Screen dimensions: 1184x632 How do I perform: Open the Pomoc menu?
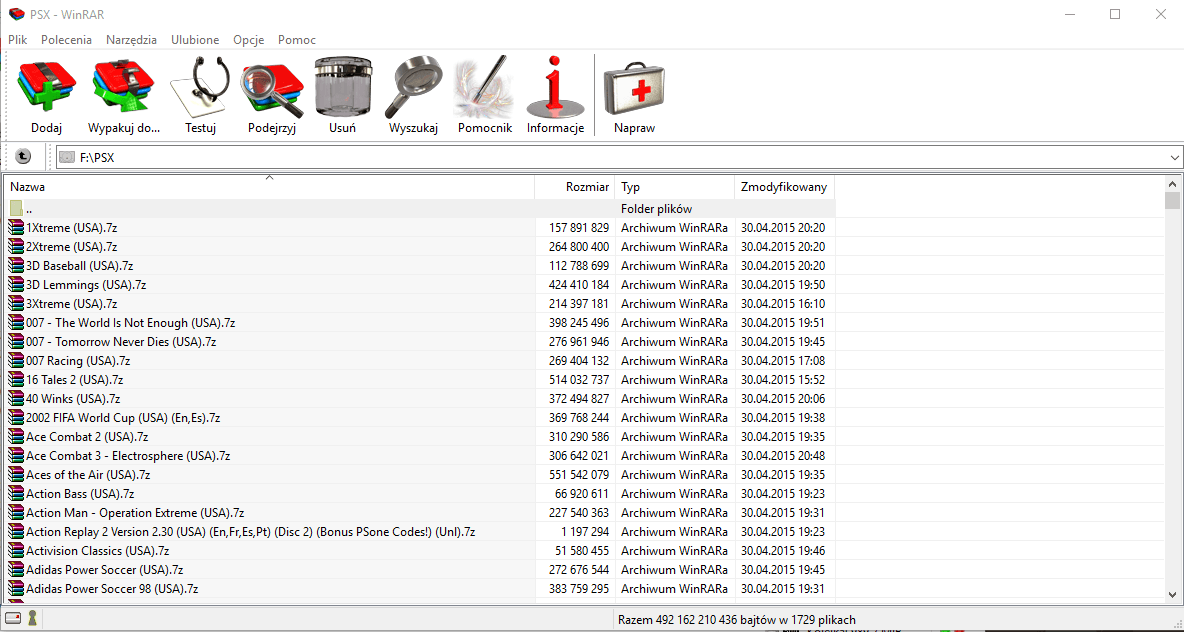click(x=297, y=40)
